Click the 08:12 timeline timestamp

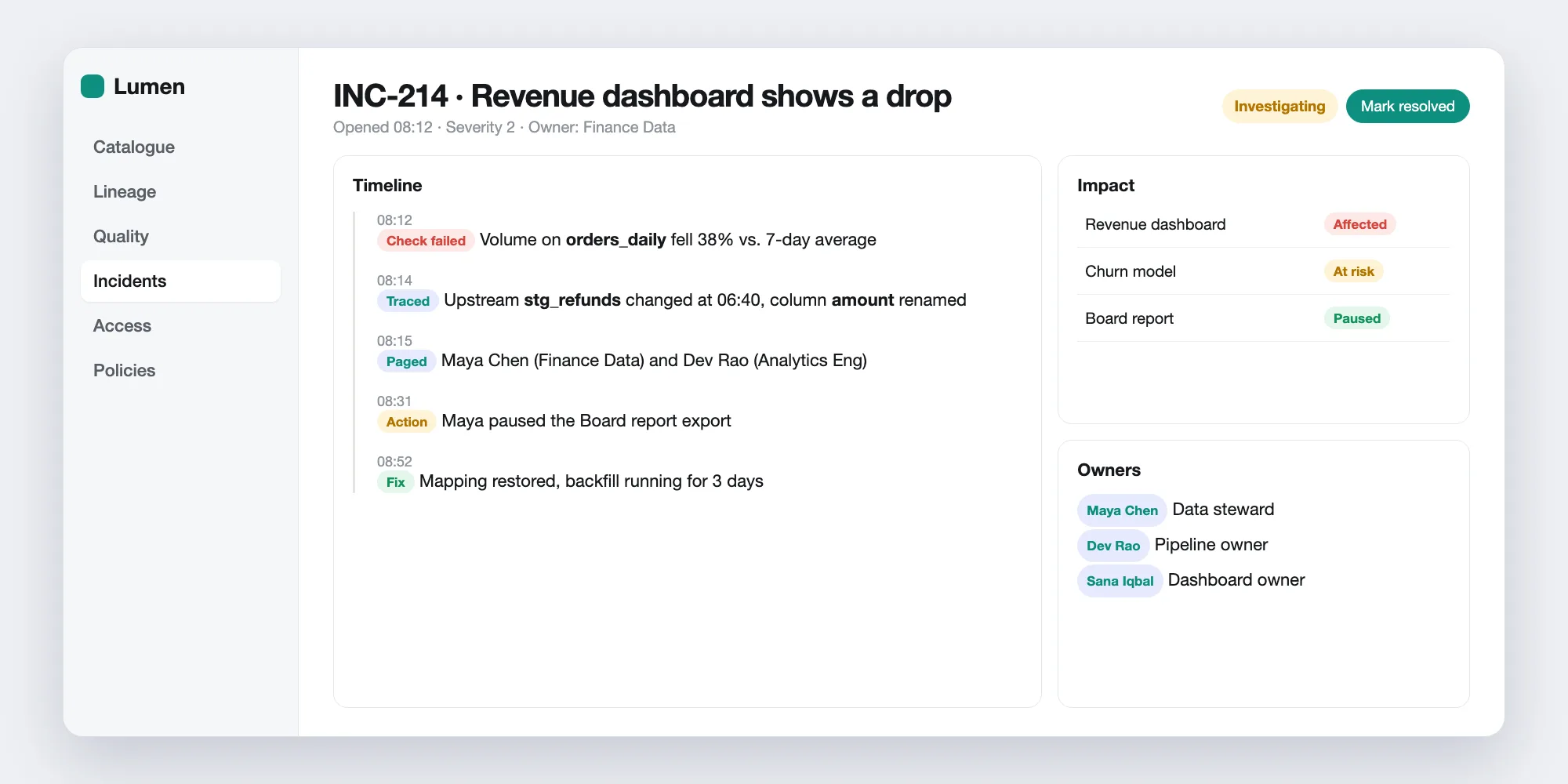coord(394,220)
